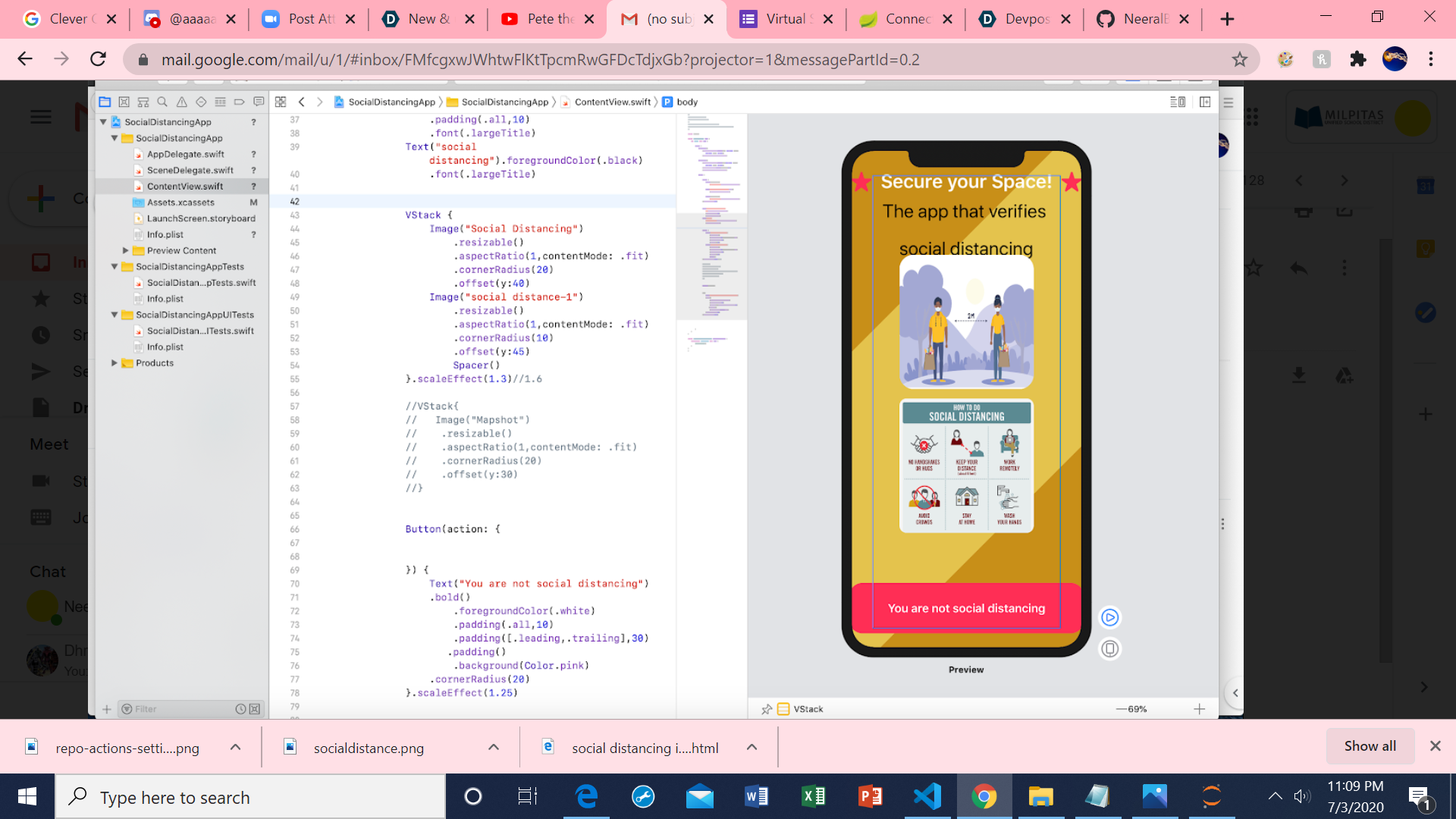Expand the Products group

(x=115, y=363)
